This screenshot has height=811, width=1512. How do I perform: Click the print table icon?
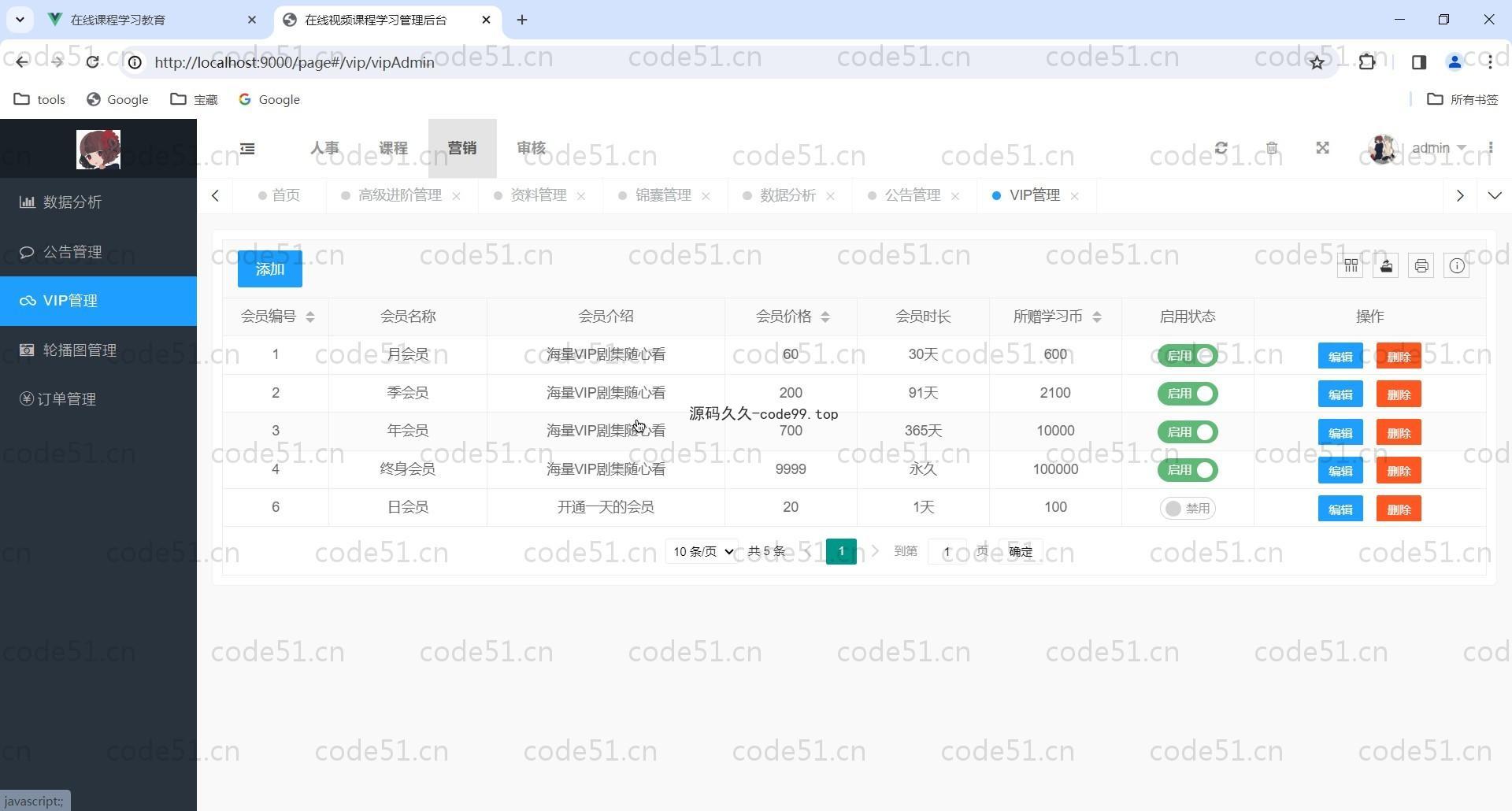pyautogui.click(x=1421, y=266)
